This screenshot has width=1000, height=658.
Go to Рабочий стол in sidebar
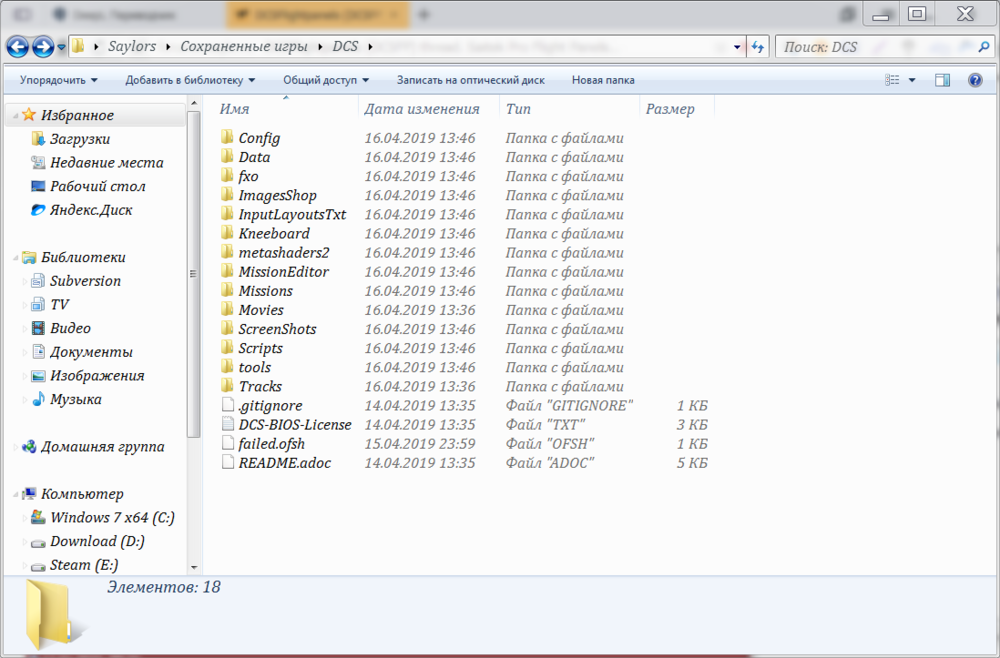click(88, 186)
